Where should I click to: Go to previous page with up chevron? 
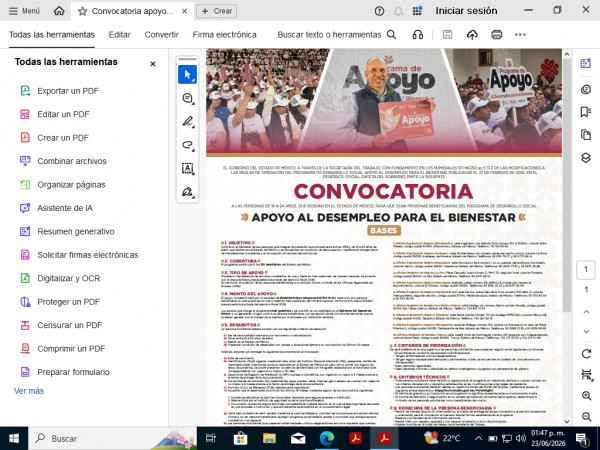[x=586, y=312]
